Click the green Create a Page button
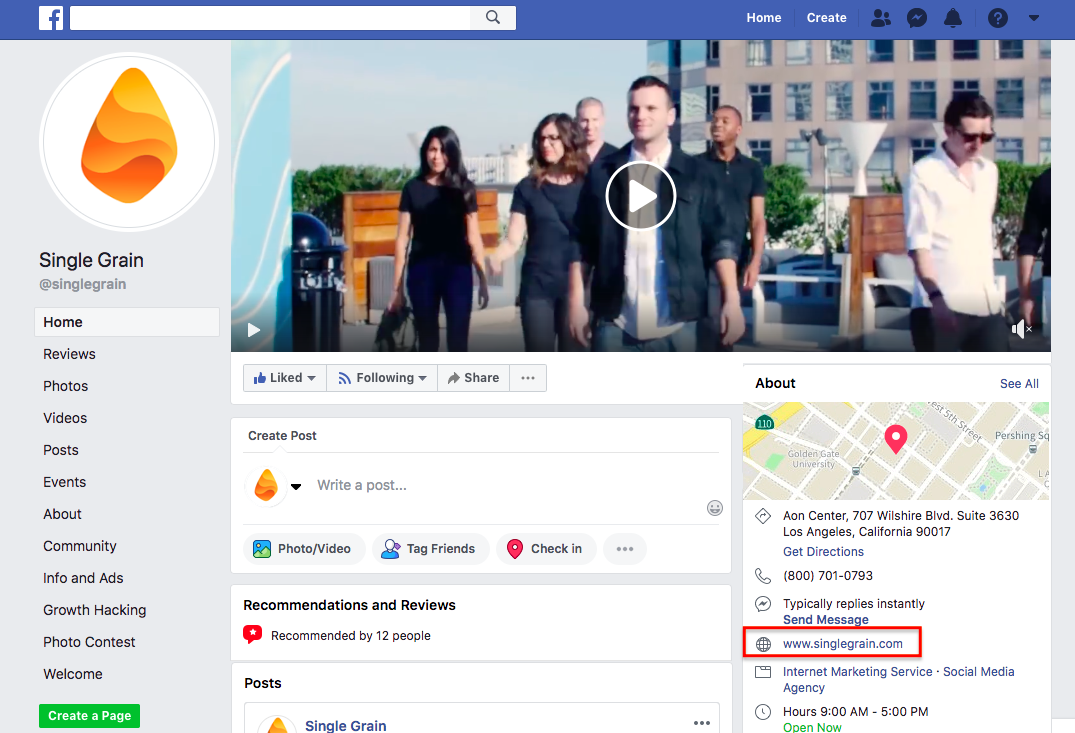 click(89, 716)
